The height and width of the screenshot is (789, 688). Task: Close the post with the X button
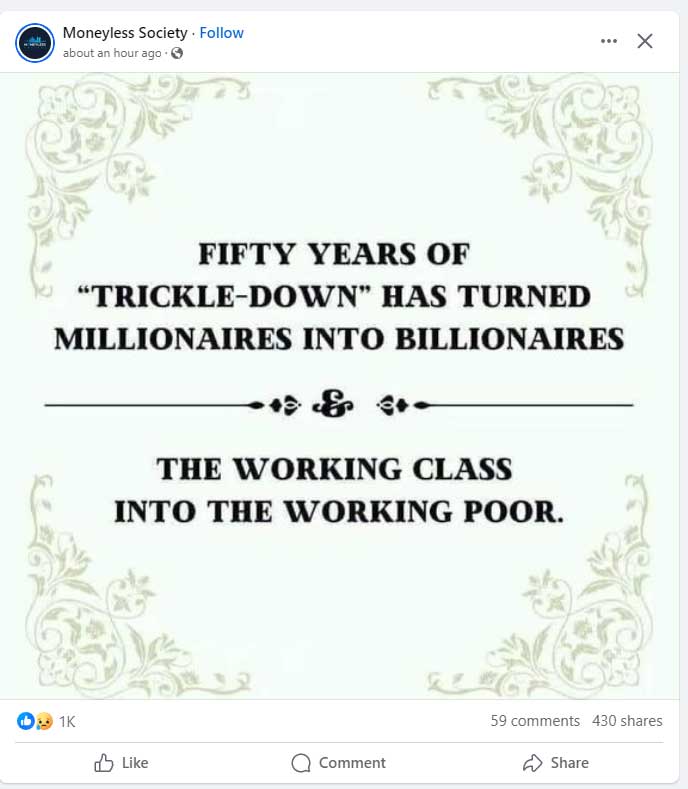(x=645, y=41)
